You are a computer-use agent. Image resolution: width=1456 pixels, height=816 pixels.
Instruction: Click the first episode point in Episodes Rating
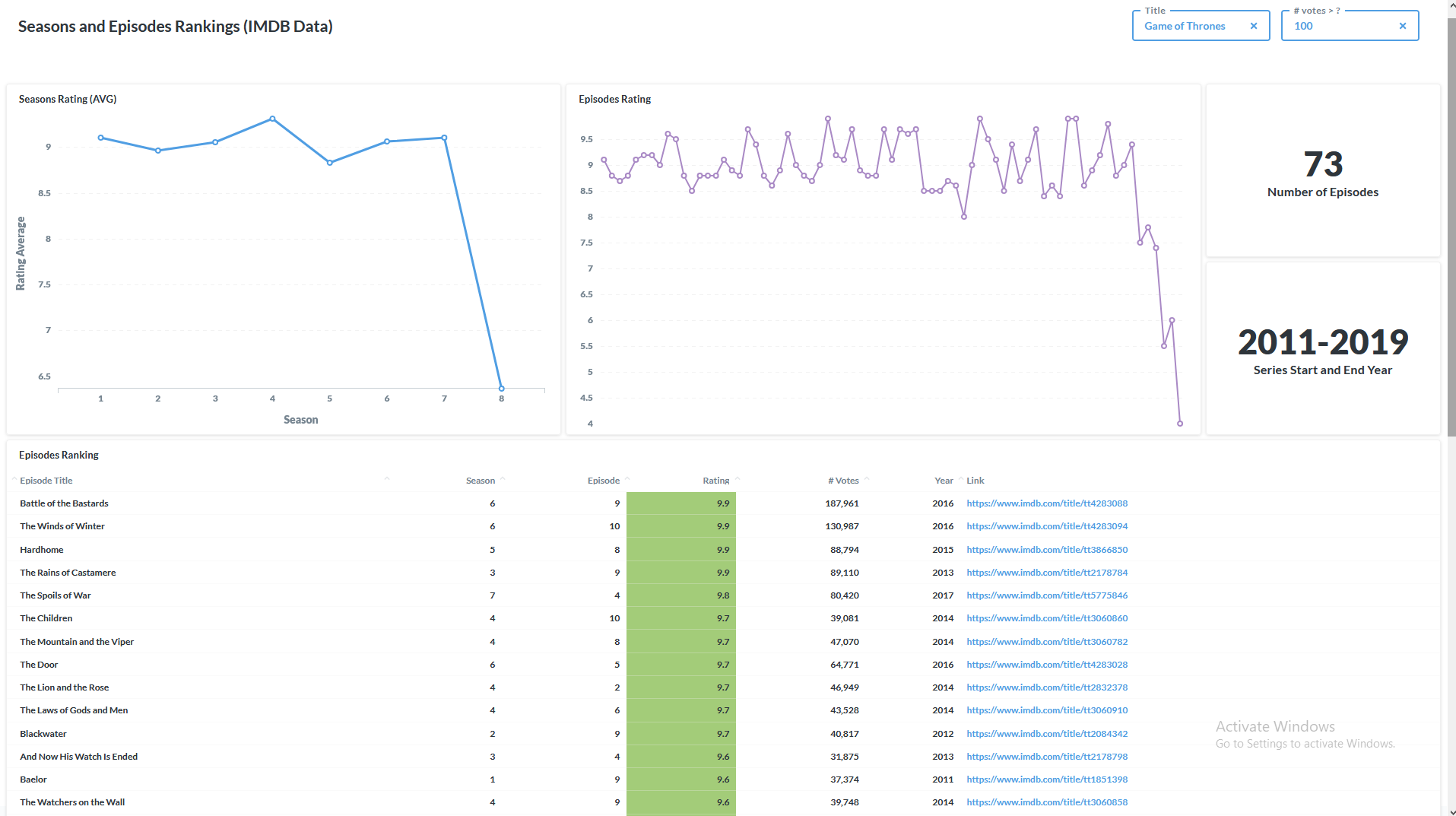coord(604,160)
